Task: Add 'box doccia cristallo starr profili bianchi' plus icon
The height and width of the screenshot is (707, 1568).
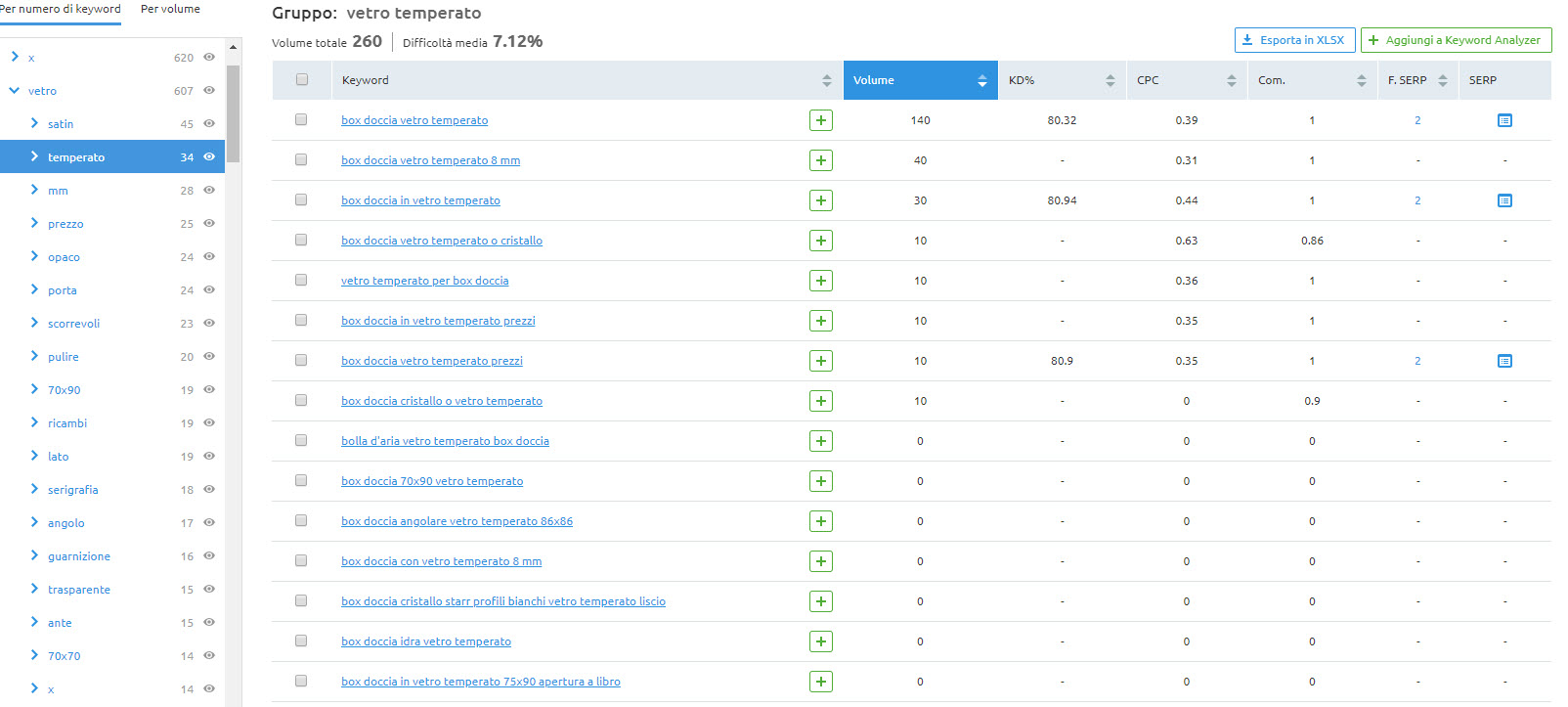Action: [821, 601]
